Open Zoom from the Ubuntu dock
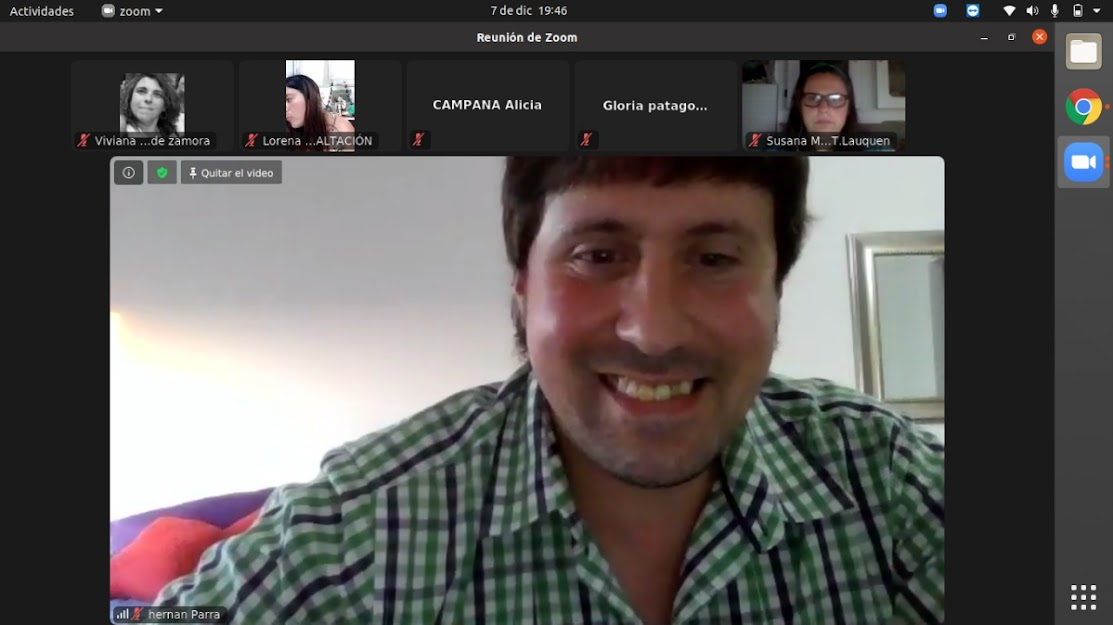The height and width of the screenshot is (625, 1113). [x=1083, y=162]
